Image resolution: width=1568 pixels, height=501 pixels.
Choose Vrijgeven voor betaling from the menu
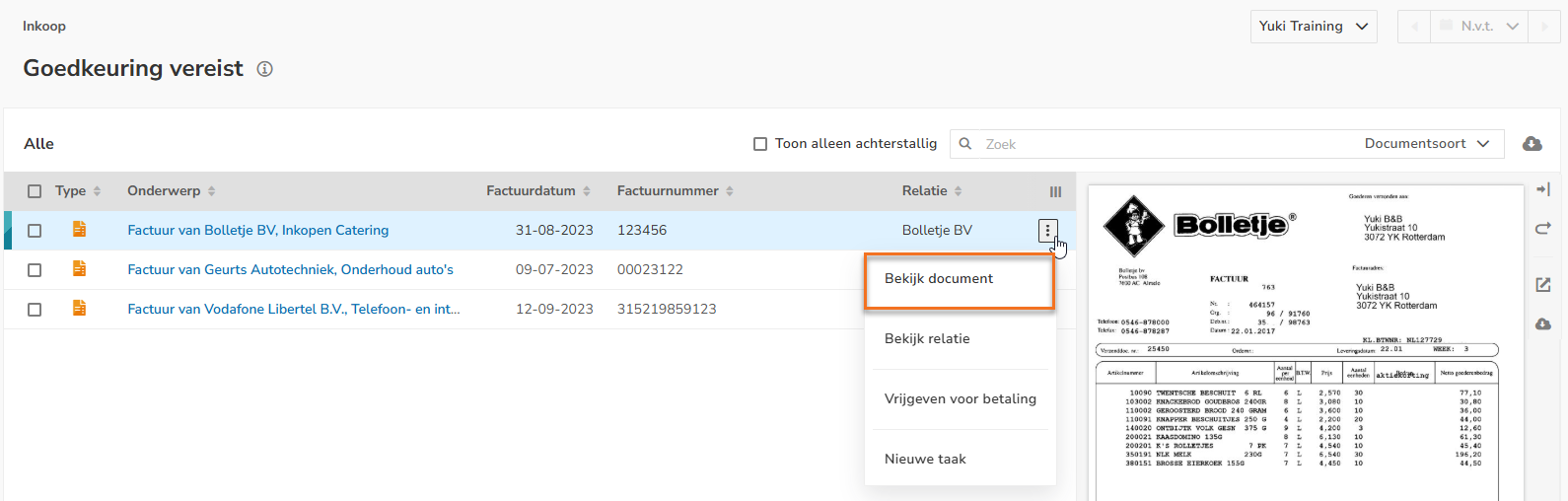960,399
